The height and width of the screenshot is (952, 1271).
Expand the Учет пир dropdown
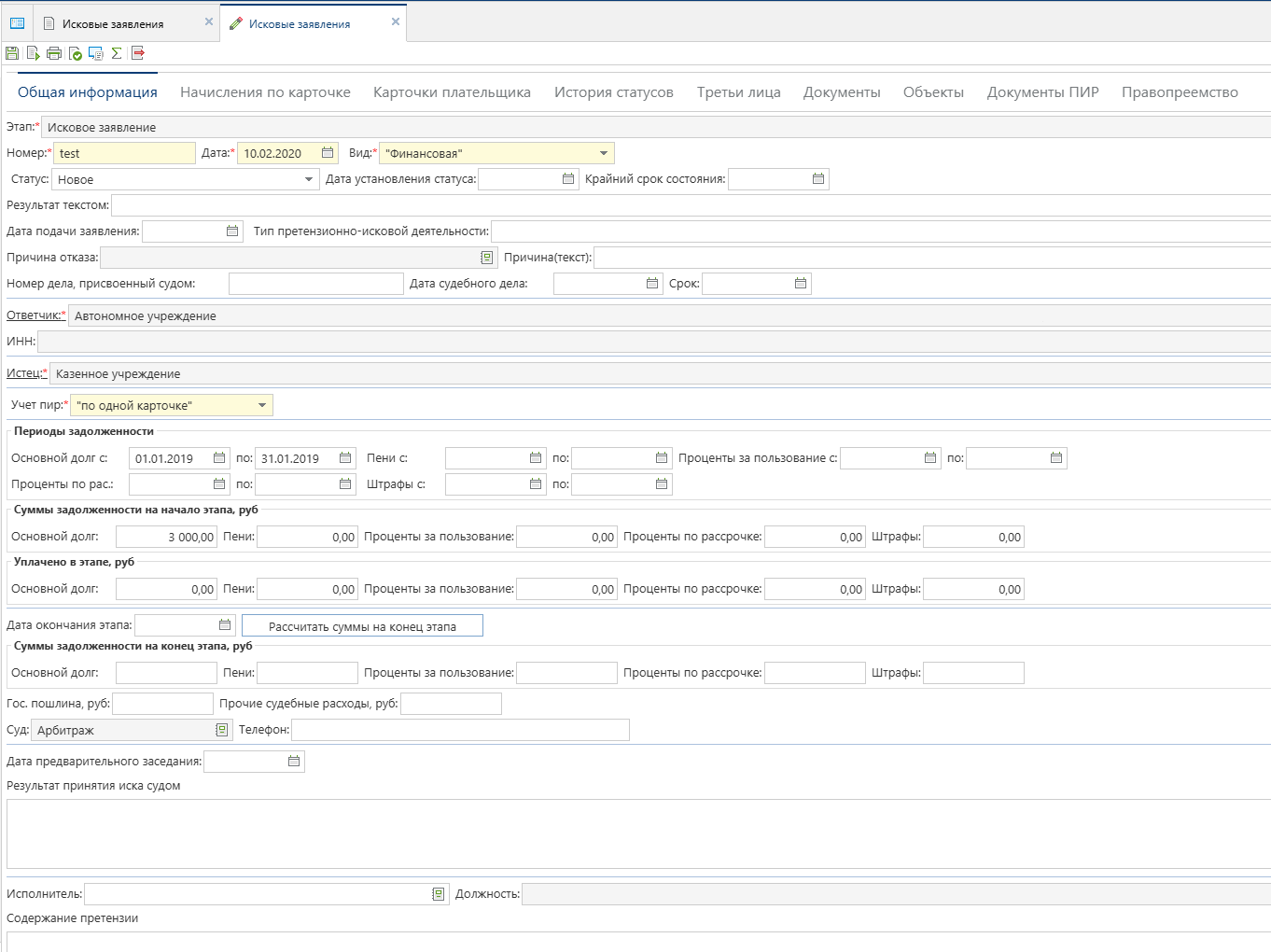click(x=262, y=405)
